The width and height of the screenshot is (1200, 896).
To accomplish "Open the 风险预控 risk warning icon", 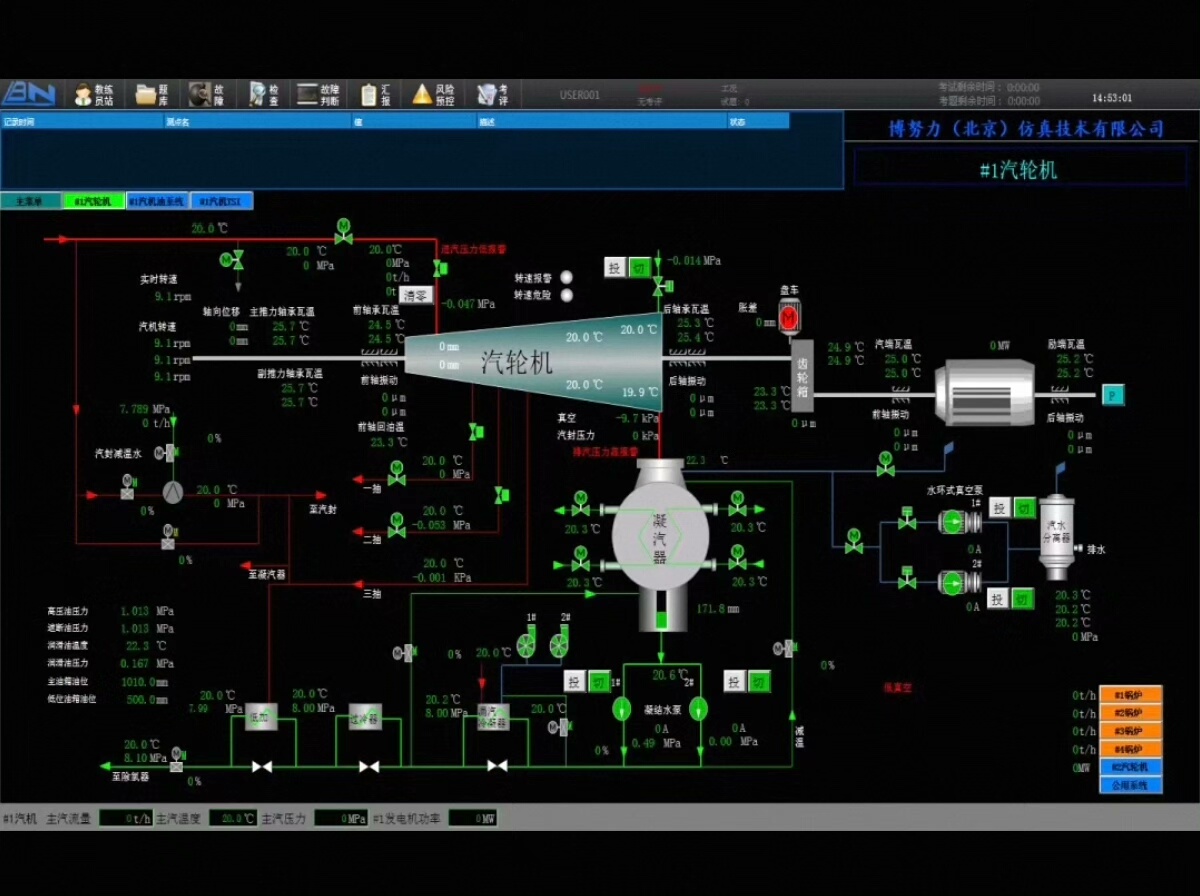I will coord(434,95).
